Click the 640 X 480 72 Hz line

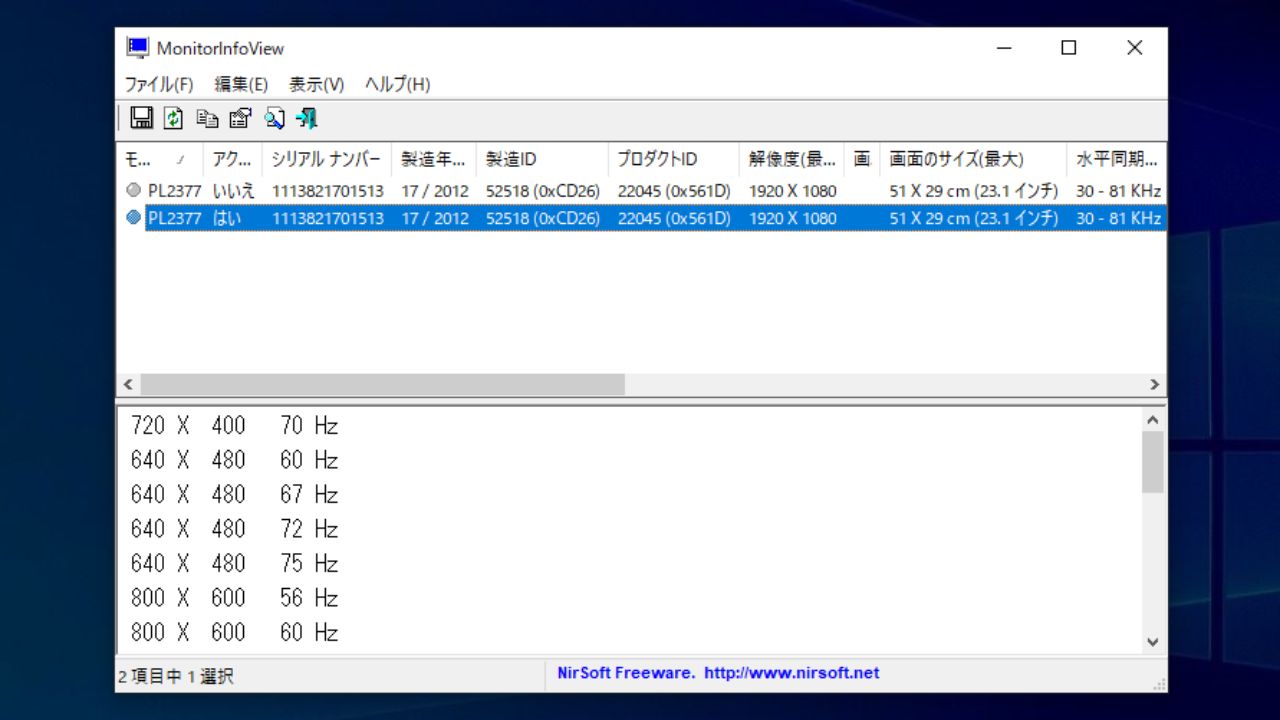tap(235, 529)
